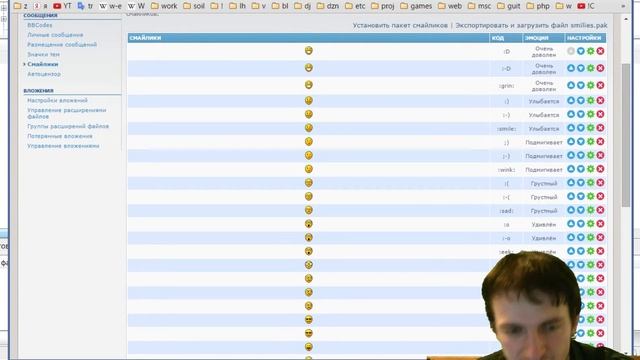Open the proj bookmarks folder
Image resolution: width=640 pixels, height=360 pixels.
[x=382, y=6]
